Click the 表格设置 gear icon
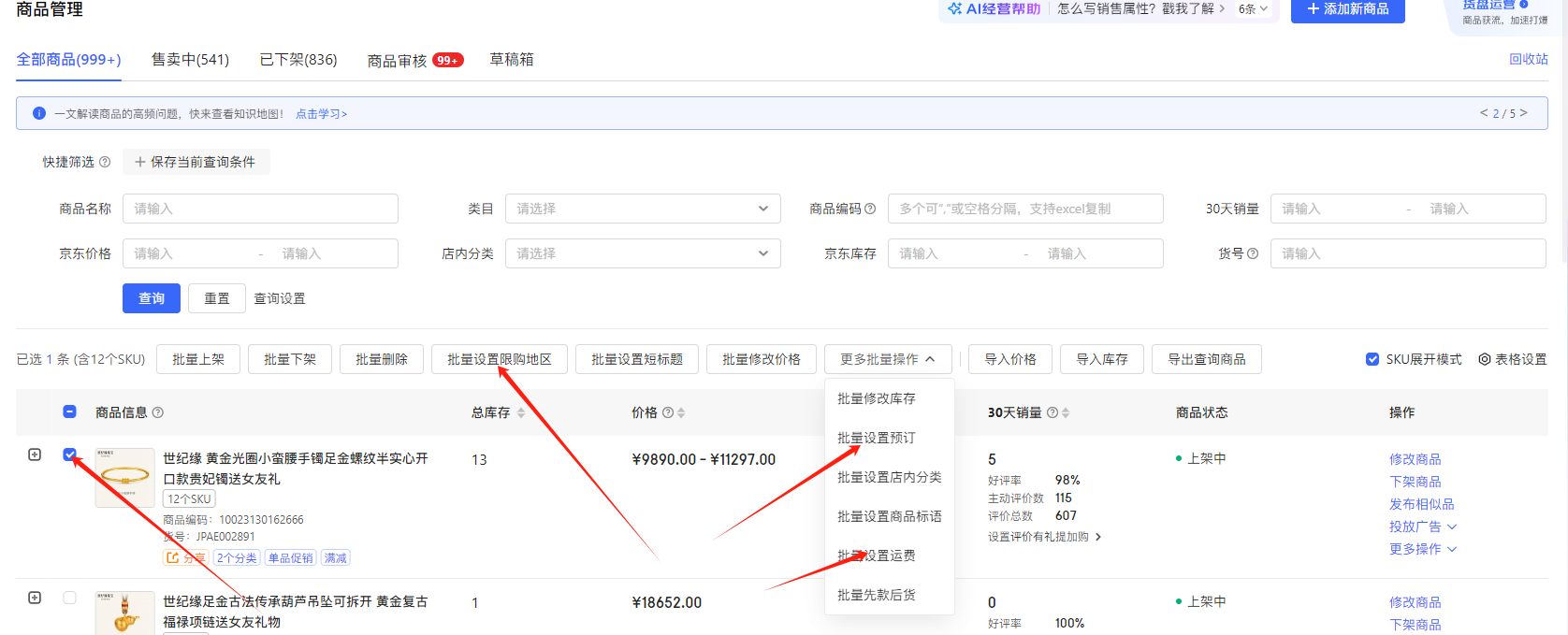The height and width of the screenshot is (635, 1568). point(1484,359)
